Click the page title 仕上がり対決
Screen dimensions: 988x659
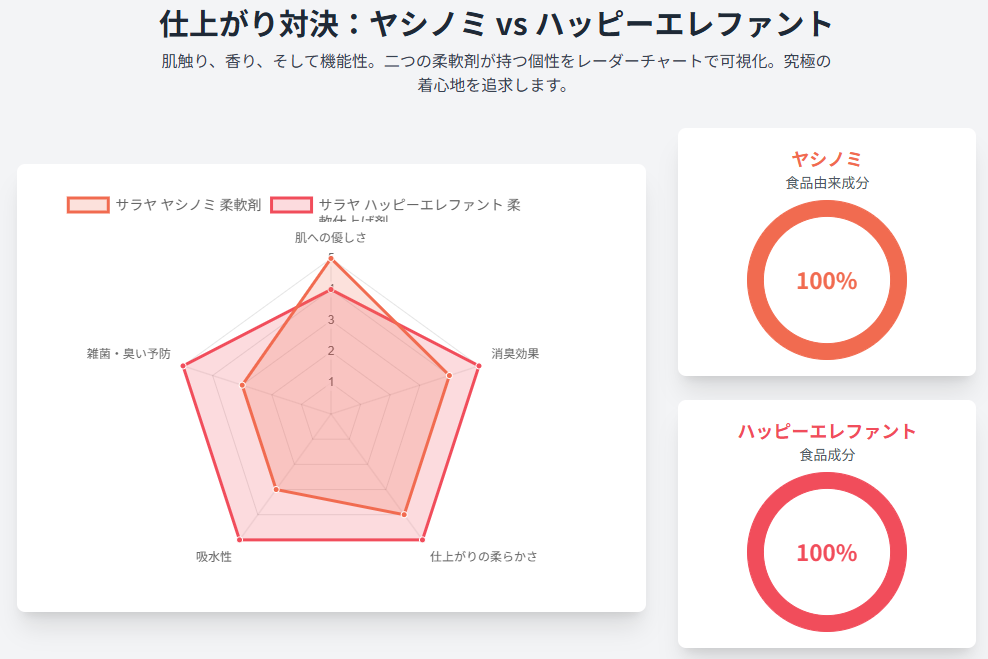[x=259, y=24]
